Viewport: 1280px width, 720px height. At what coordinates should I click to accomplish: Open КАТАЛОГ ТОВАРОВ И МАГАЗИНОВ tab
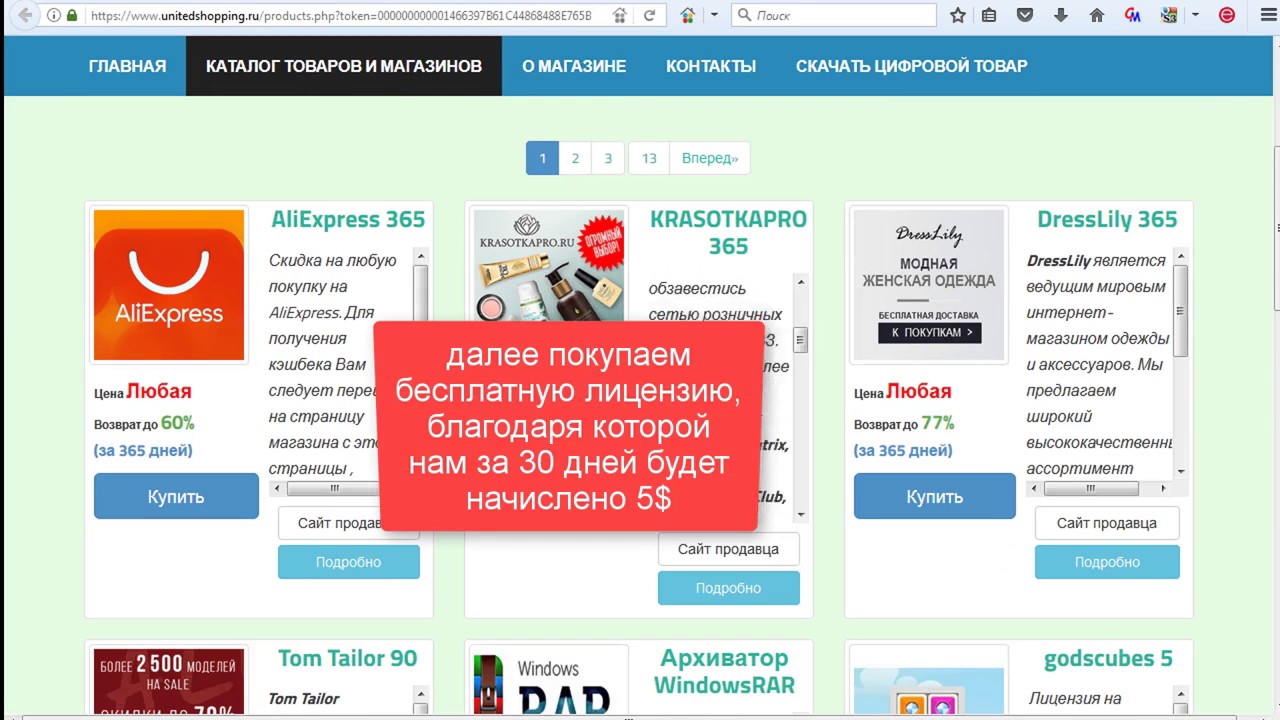344,66
